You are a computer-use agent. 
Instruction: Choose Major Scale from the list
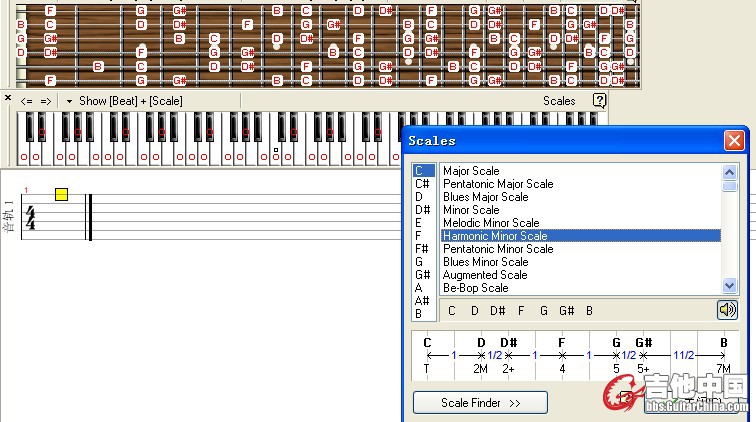[x=471, y=171]
